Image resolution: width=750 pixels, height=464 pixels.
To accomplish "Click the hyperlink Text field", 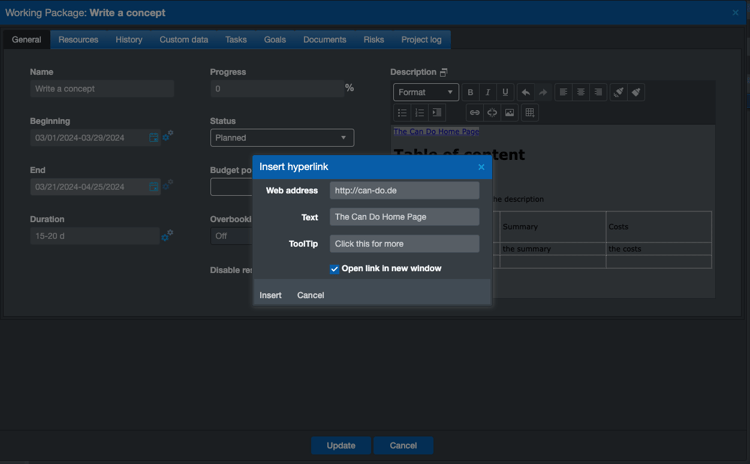I will click(x=405, y=217).
